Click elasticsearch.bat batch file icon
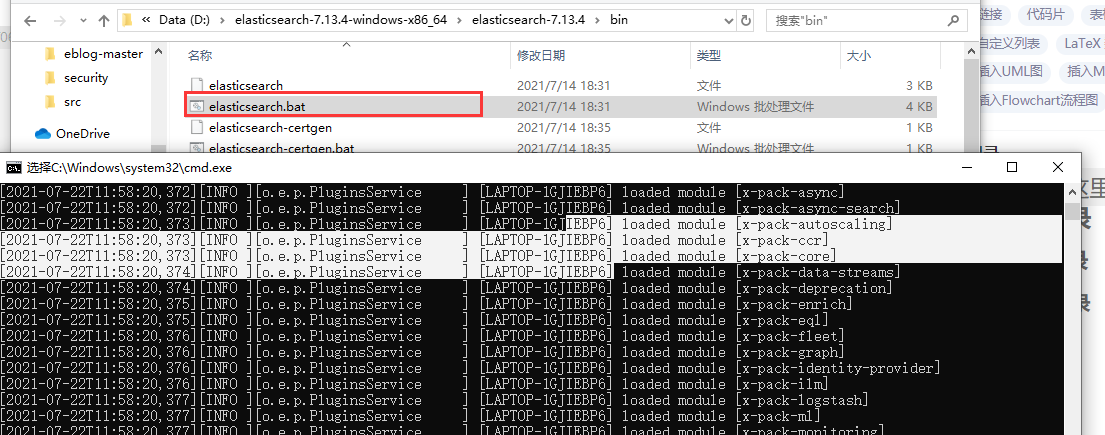The height and width of the screenshot is (435, 1105). [x=197, y=106]
